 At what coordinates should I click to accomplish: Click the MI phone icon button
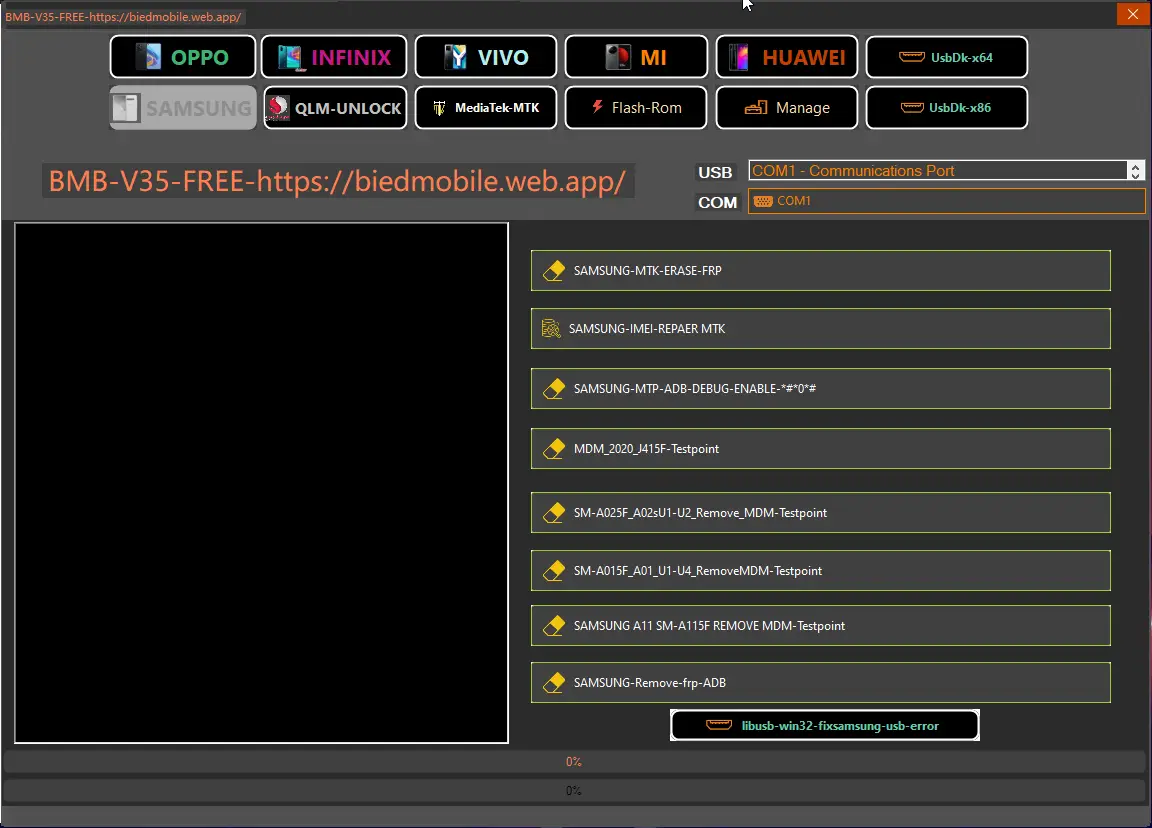point(636,57)
